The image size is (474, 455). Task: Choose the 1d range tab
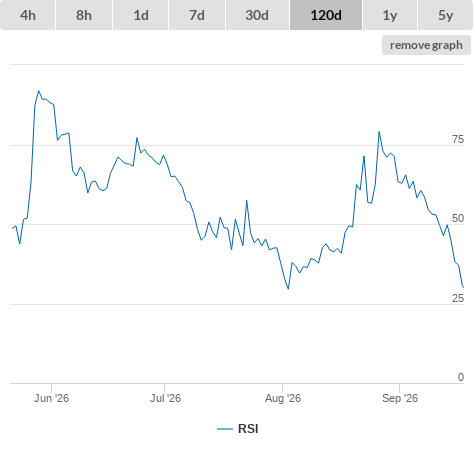[x=141, y=15]
